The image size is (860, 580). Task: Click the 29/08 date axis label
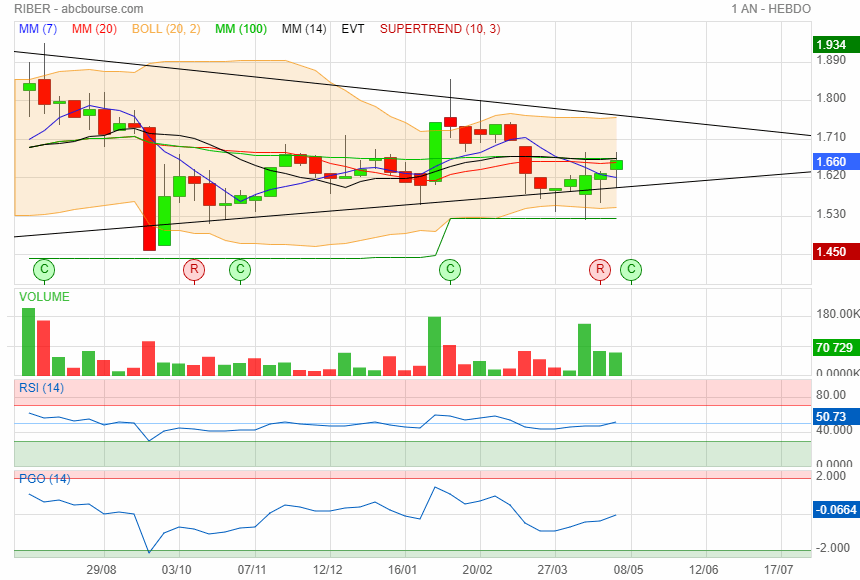point(101,570)
